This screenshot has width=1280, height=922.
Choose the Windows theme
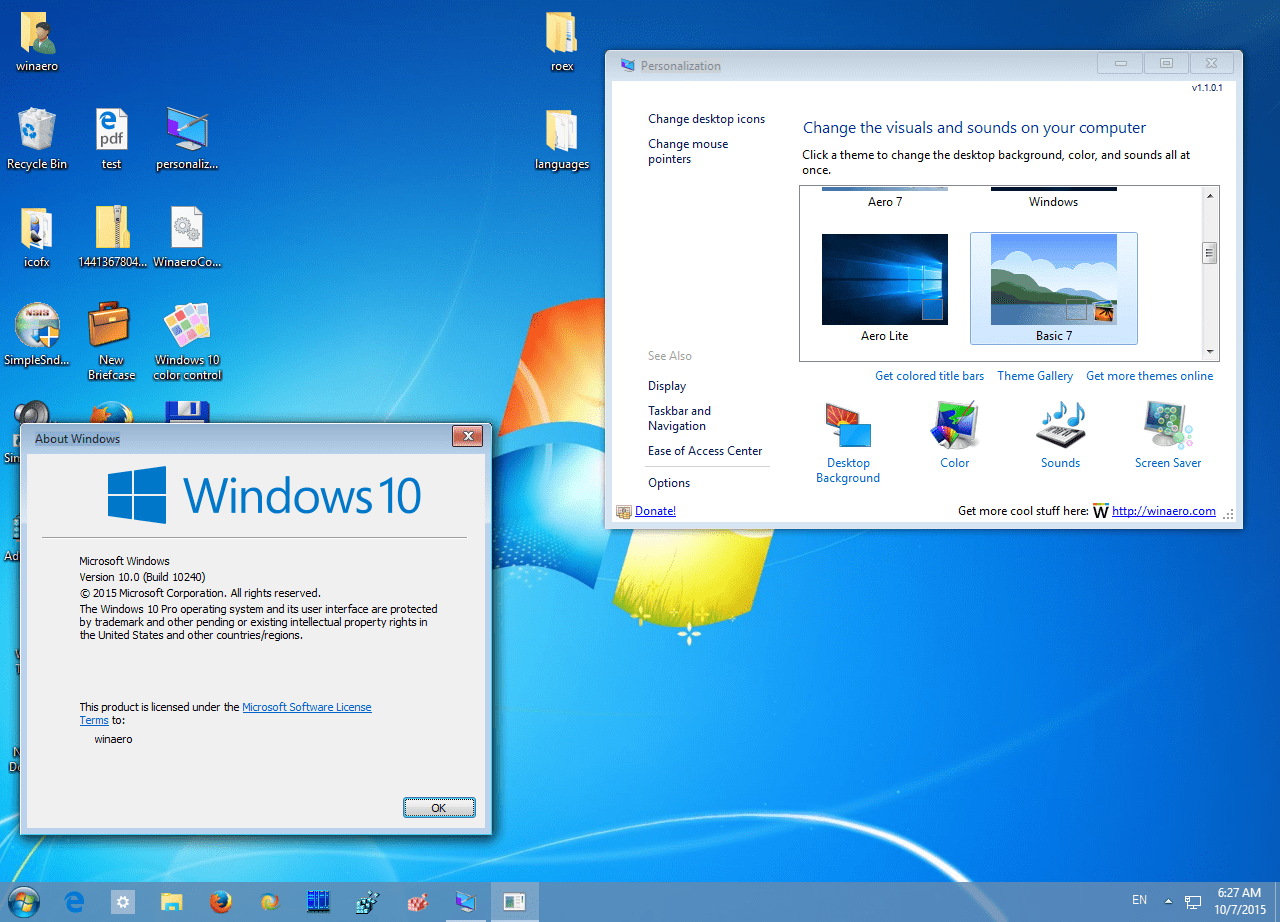click(1054, 201)
